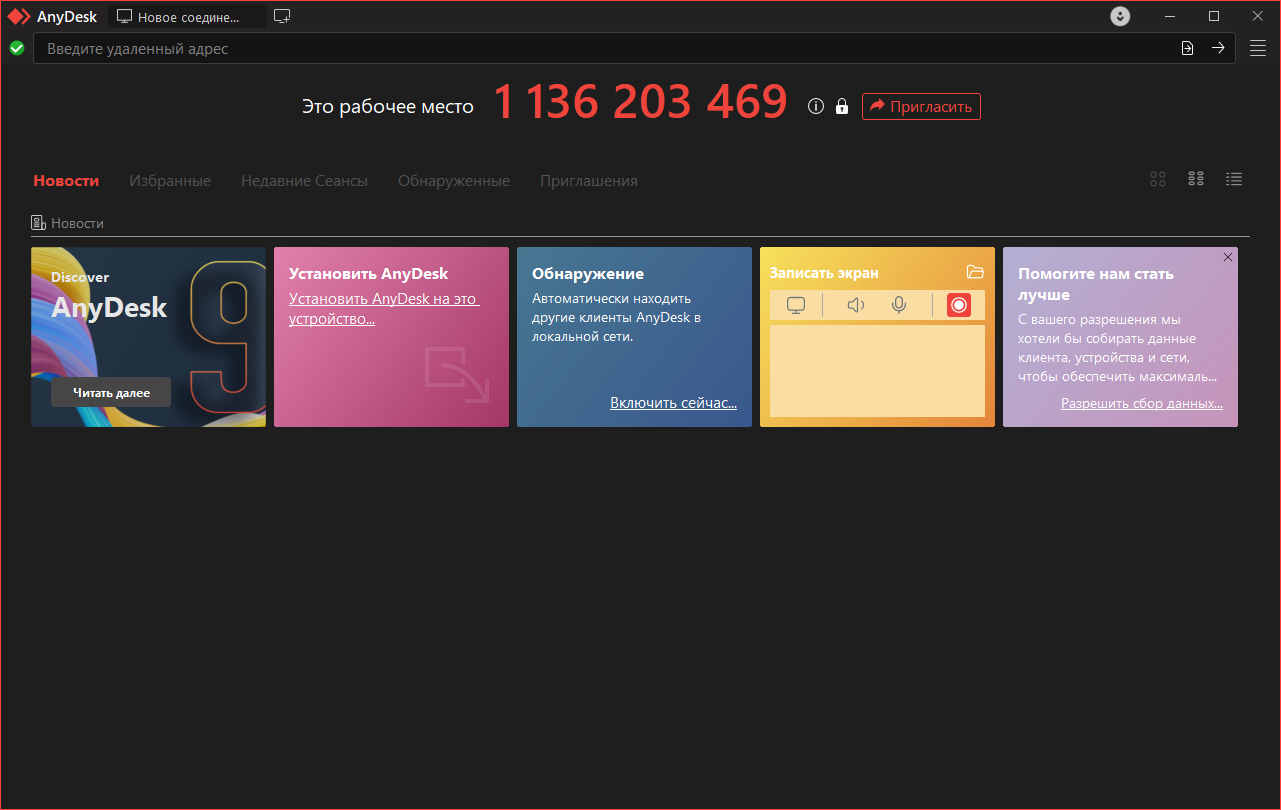Click the Включить сейчас link

coord(673,403)
